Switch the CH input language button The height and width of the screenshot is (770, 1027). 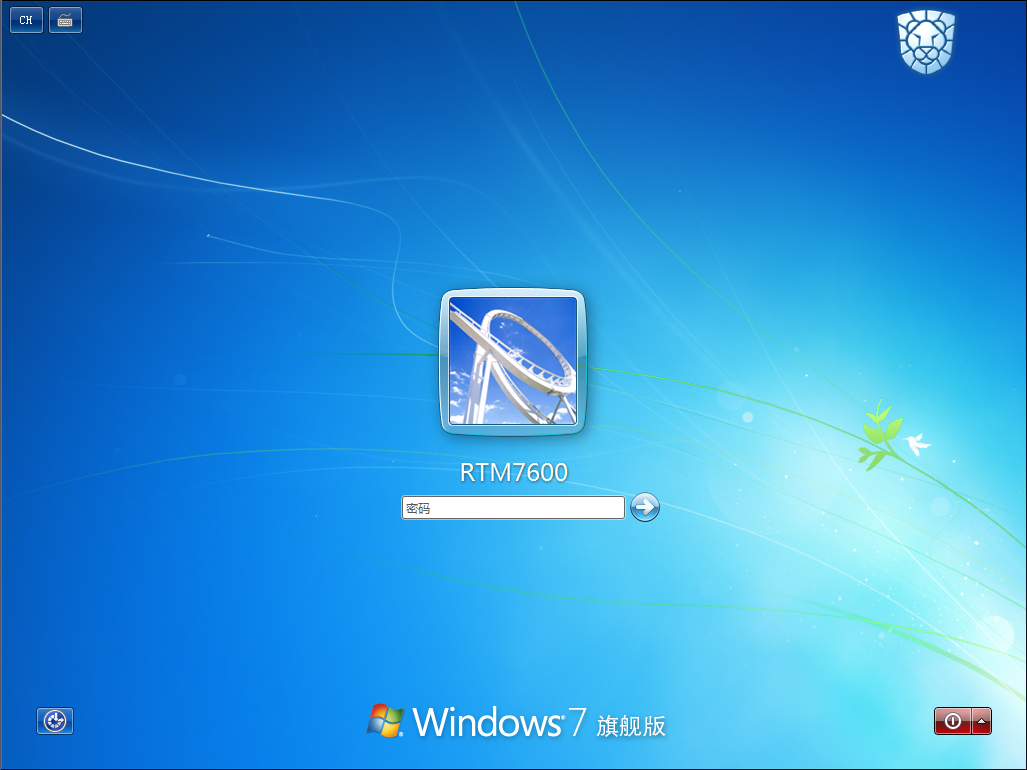coord(26,20)
